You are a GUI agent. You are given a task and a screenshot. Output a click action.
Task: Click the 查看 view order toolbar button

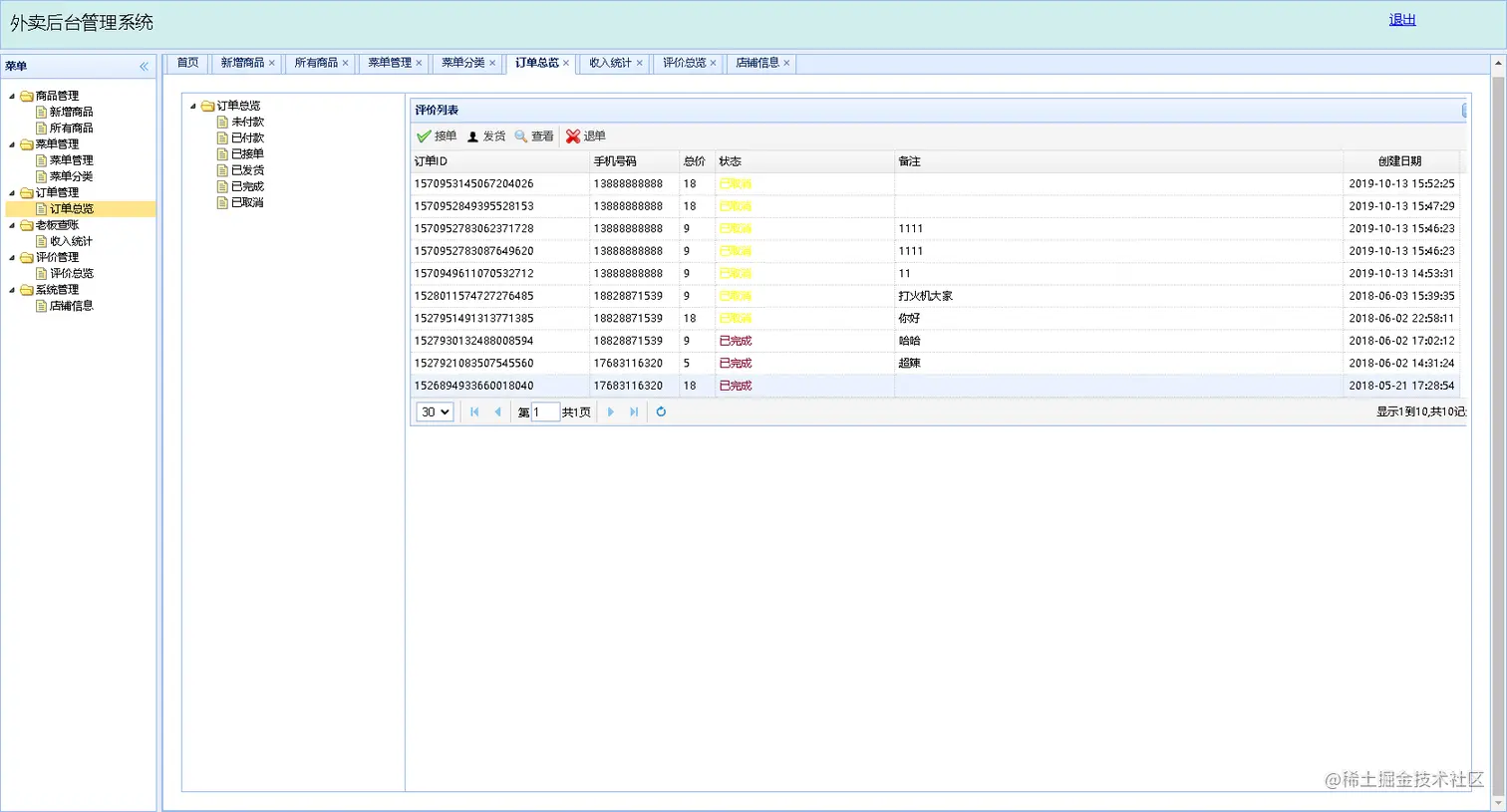[x=534, y=136]
